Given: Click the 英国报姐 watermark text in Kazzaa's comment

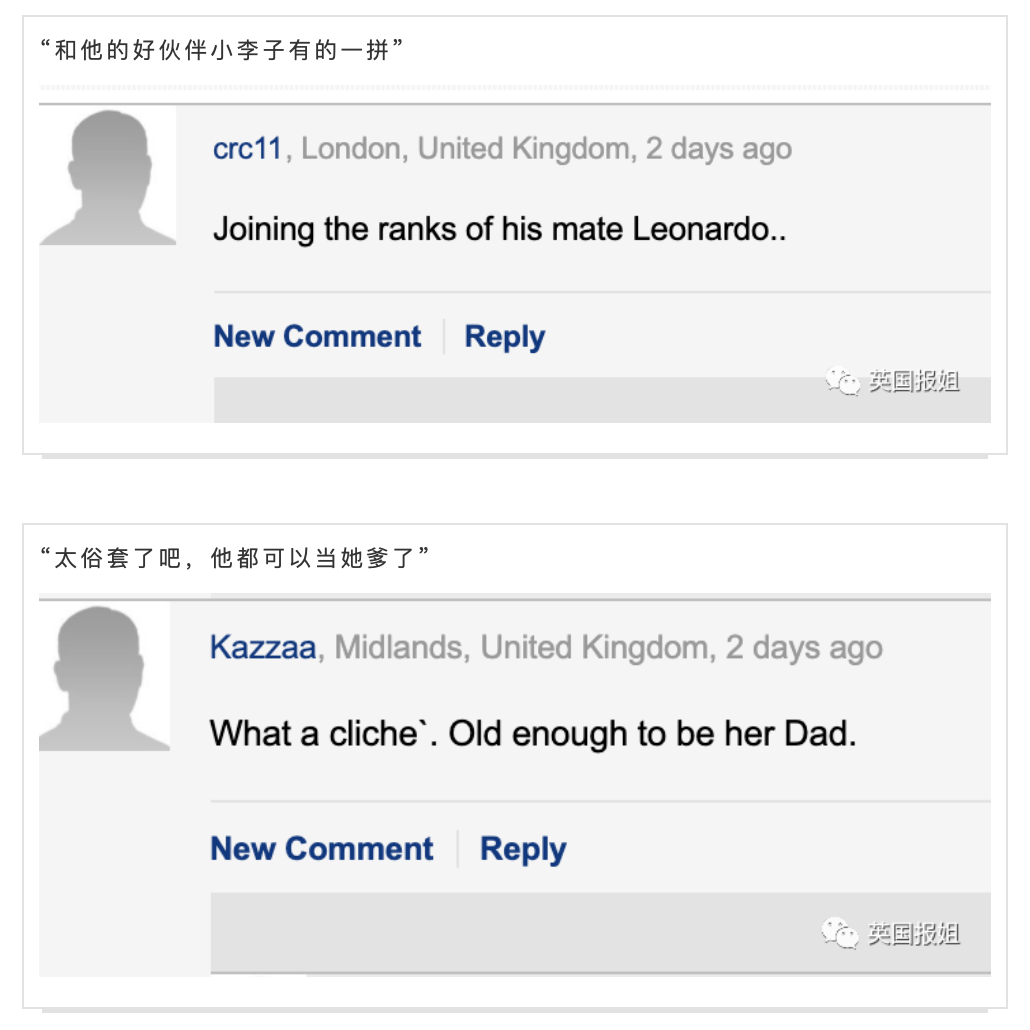Looking at the screenshot, I should [913, 933].
